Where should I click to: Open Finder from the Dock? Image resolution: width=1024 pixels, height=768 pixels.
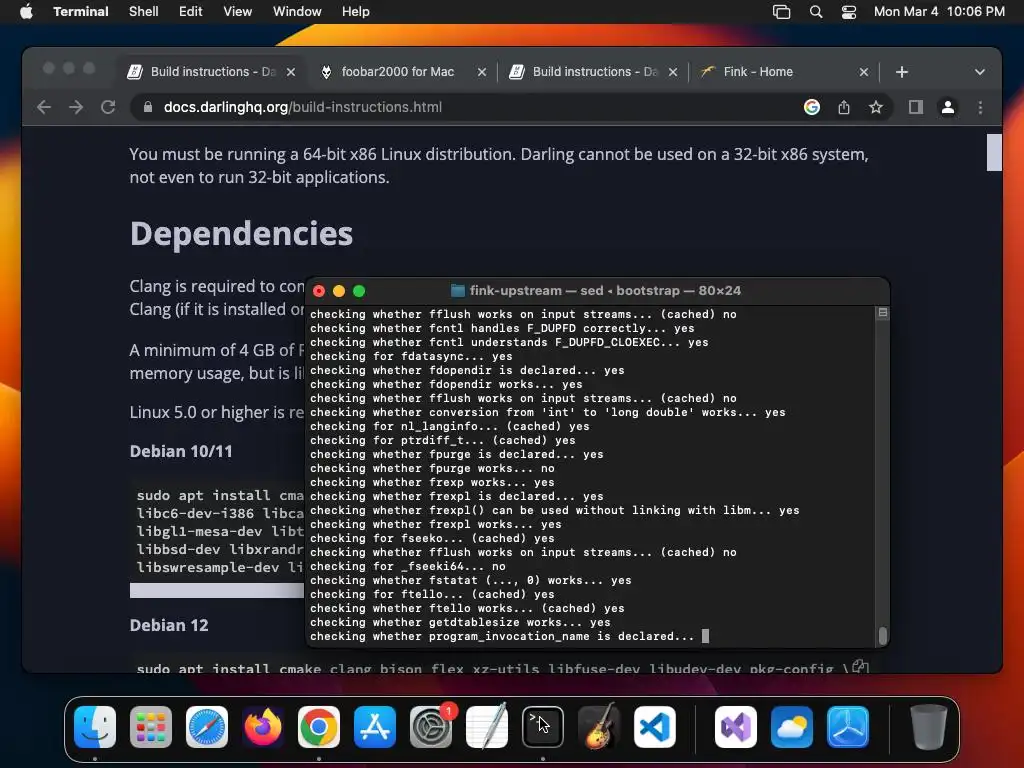[95, 727]
